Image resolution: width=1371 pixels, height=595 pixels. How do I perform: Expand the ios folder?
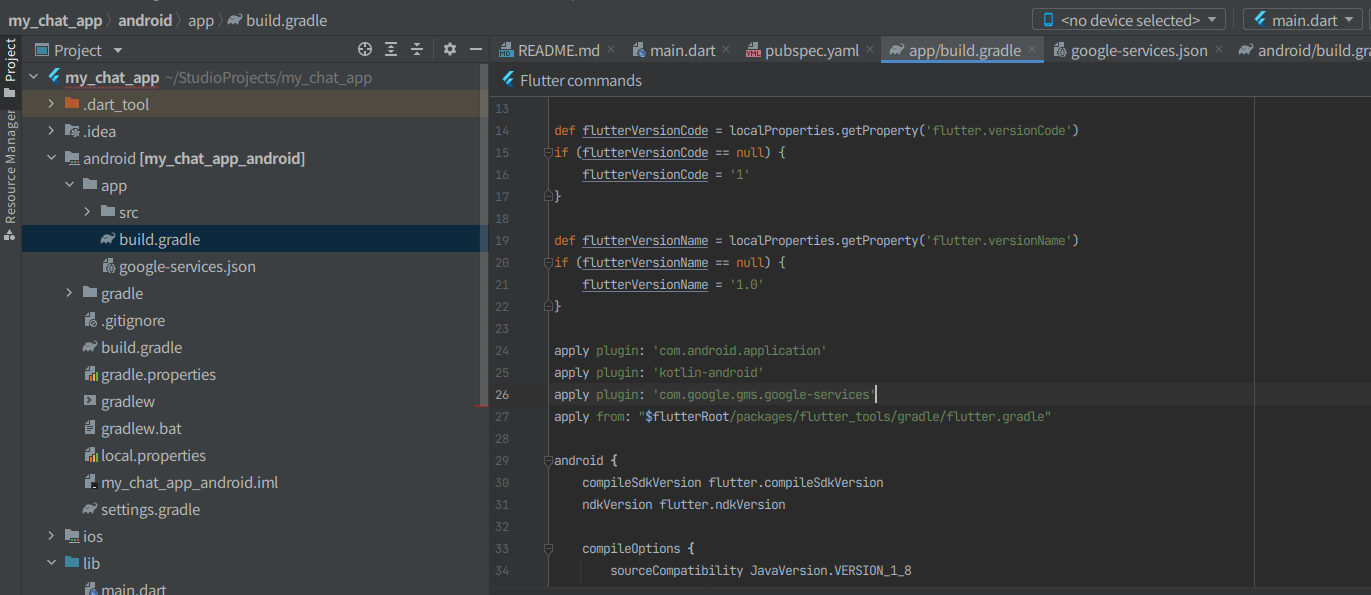point(52,536)
